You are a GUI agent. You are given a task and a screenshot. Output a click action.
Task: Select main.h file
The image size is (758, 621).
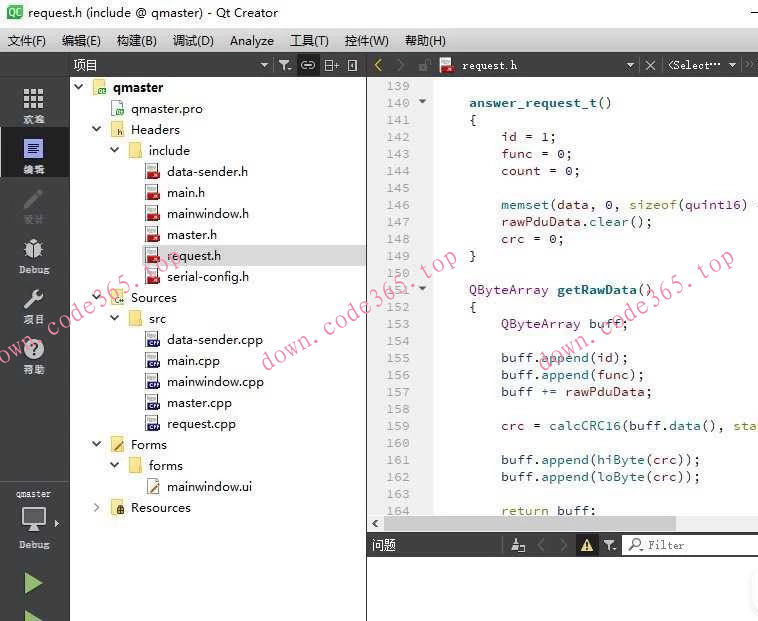click(186, 193)
